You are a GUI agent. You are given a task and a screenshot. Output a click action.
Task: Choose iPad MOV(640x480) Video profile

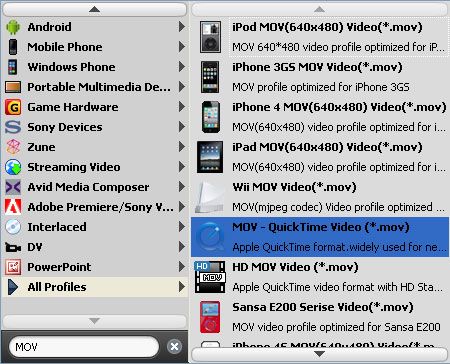pos(320,157)
